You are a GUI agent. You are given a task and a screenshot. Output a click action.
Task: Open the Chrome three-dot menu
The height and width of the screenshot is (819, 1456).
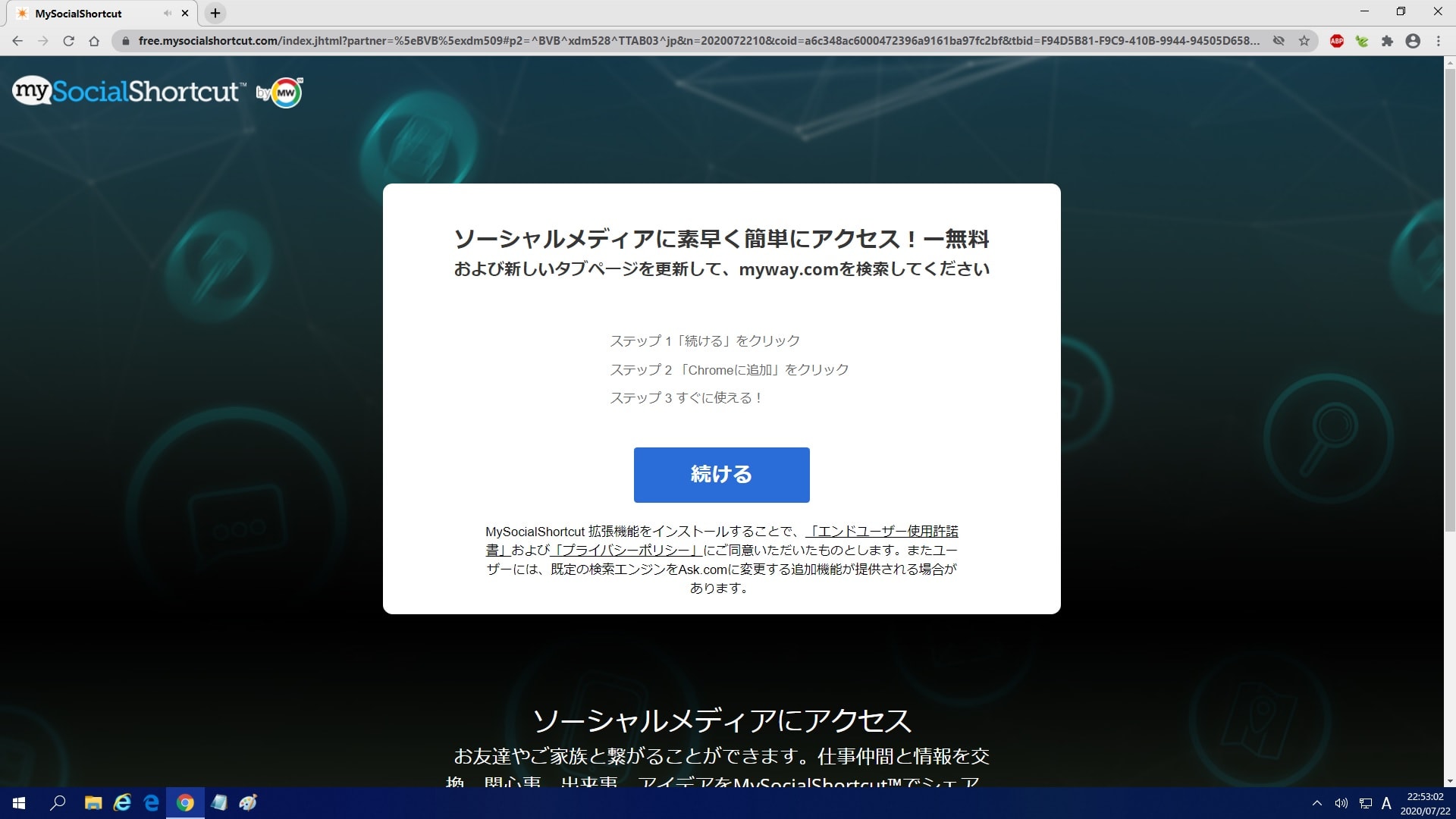[x=1439, y=41]
